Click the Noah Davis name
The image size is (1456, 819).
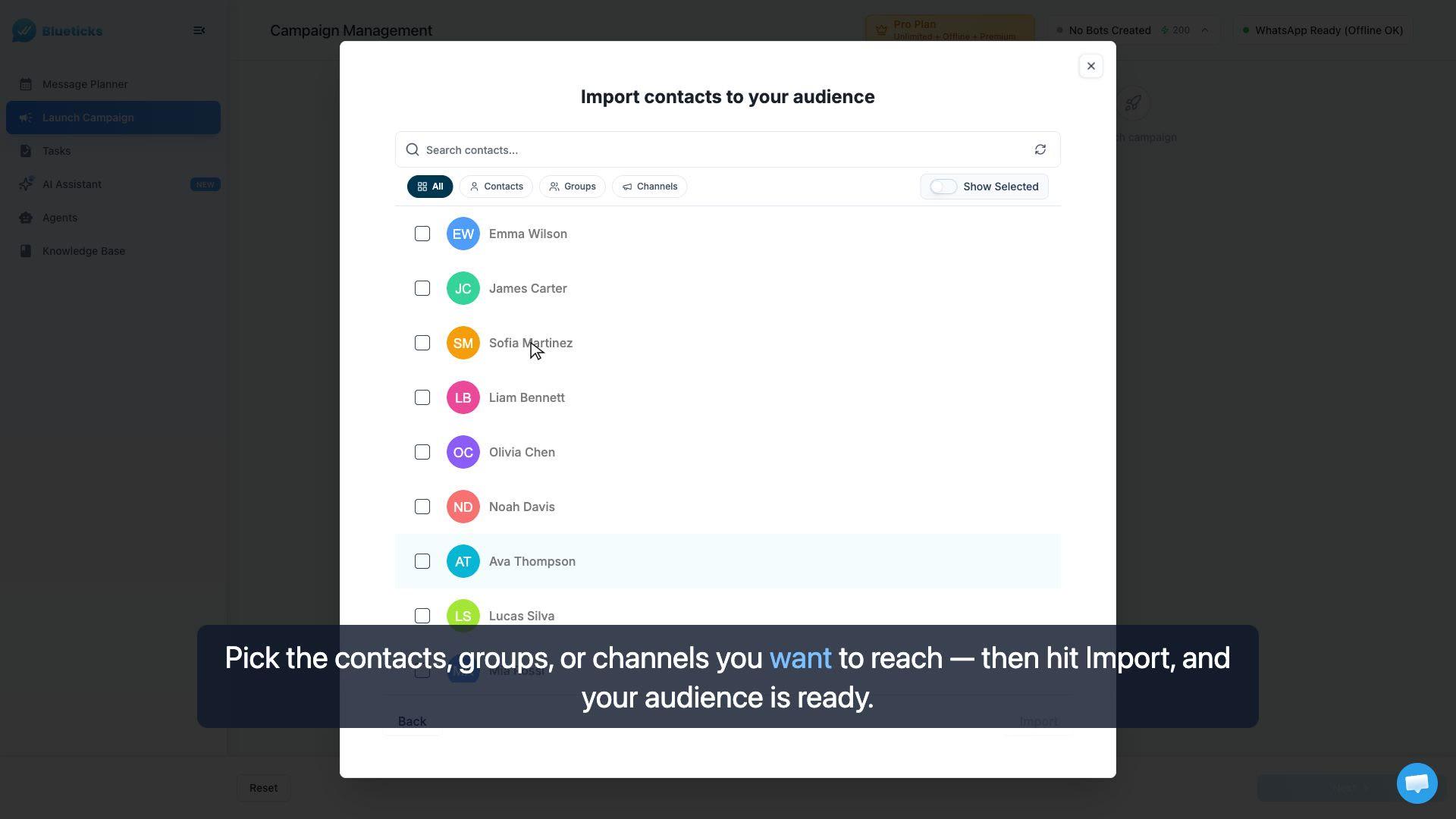pyautogui.click(x=522, y=507)
